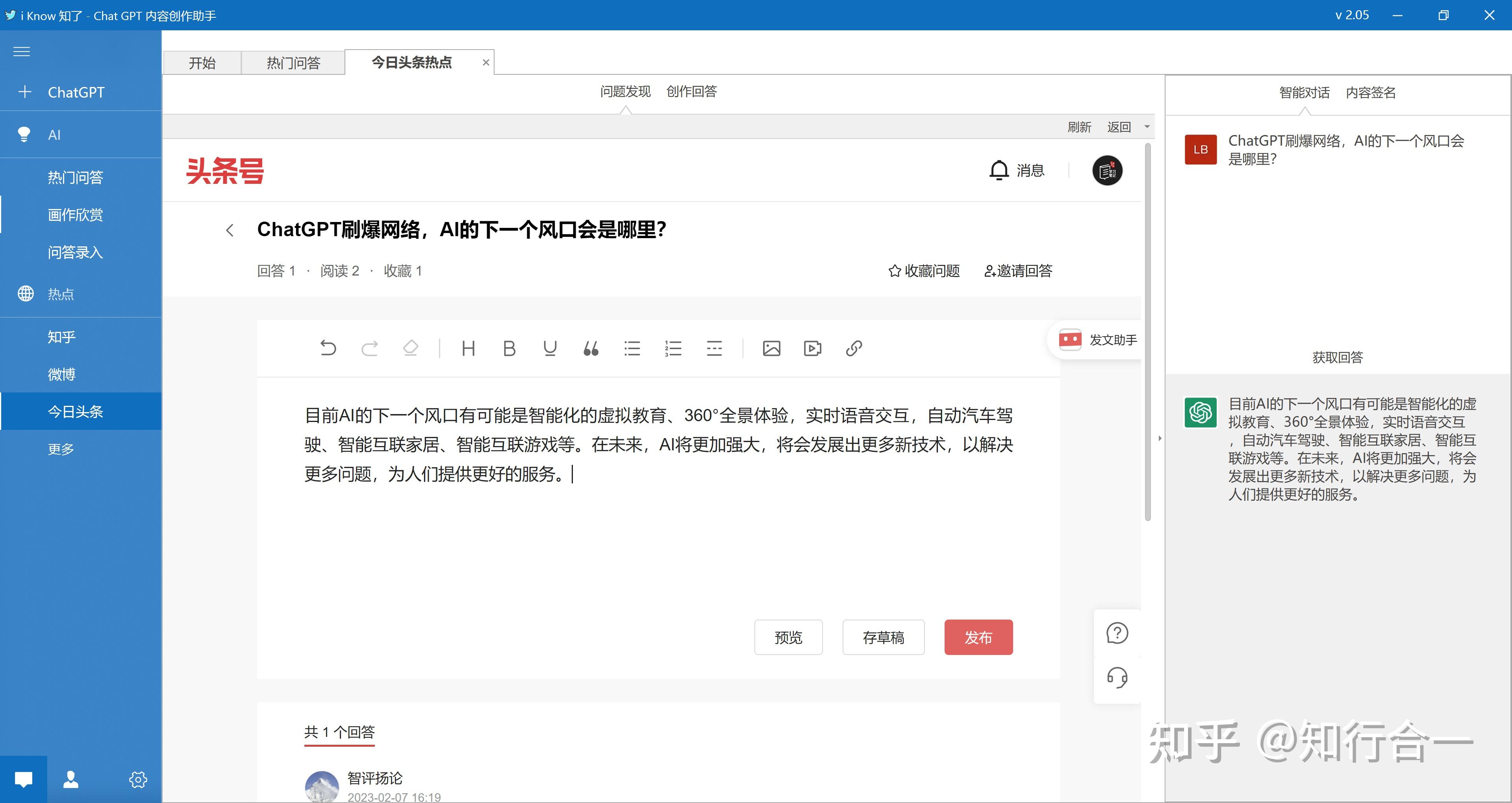
Task: Toggle bold formatting
Action: click(509, 348)
